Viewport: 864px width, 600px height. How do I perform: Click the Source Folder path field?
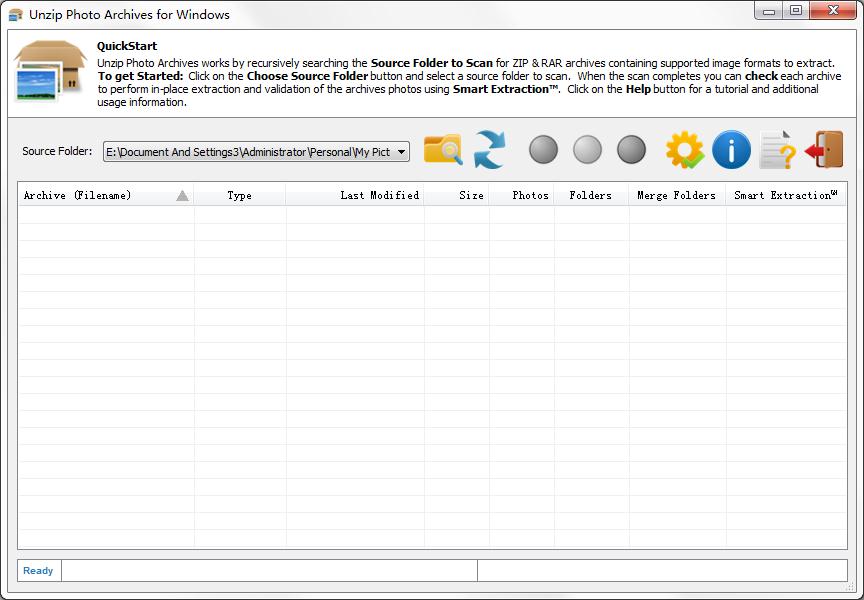coord(247,152)
